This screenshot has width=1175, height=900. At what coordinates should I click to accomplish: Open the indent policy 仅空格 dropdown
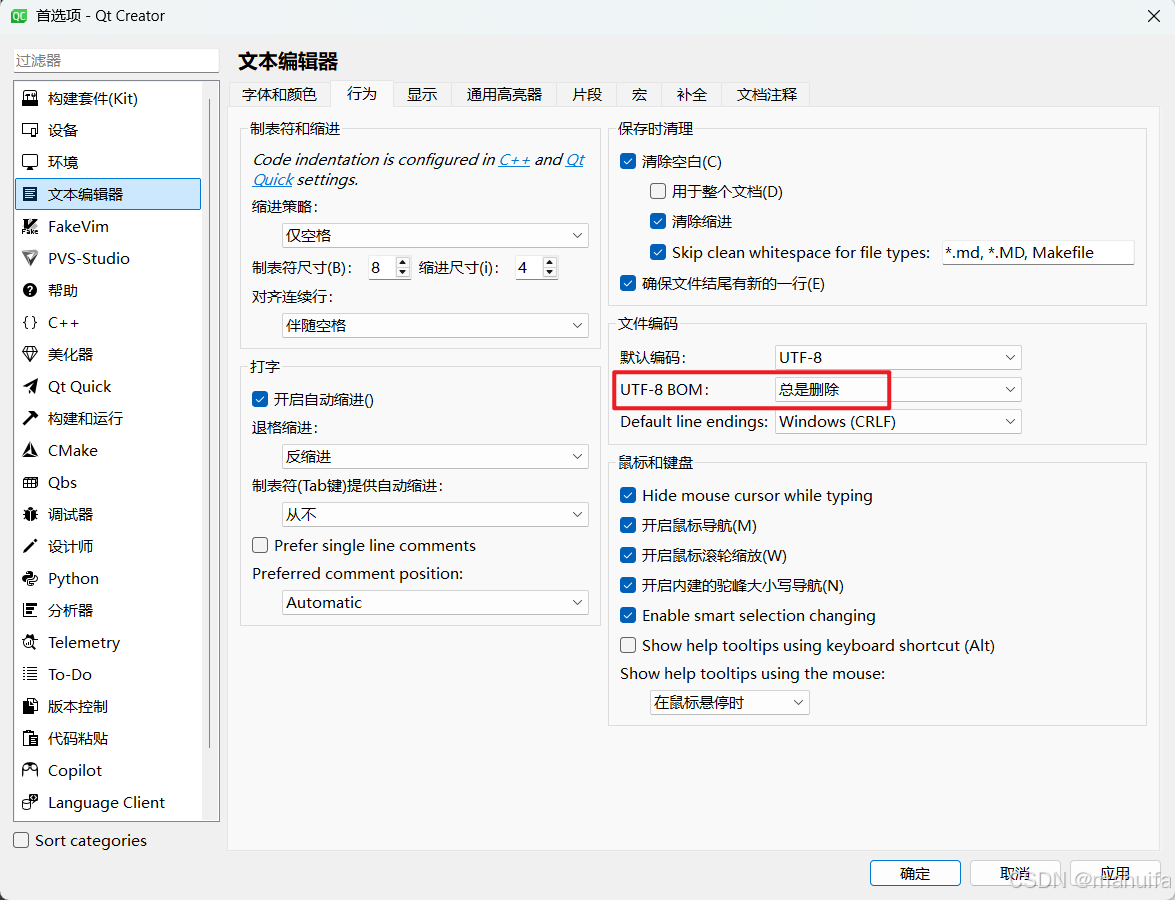coord(435,235)
